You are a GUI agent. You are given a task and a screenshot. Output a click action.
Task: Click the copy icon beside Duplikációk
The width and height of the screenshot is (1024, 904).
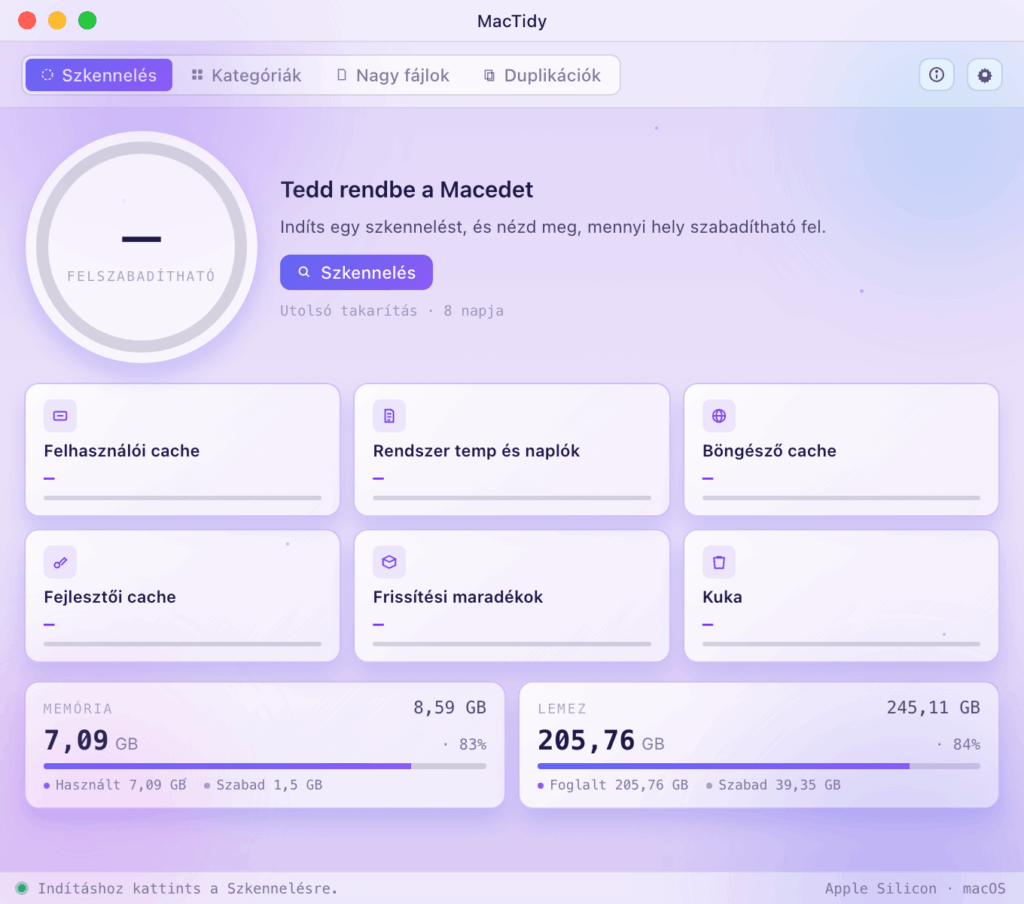click(489, 75)
